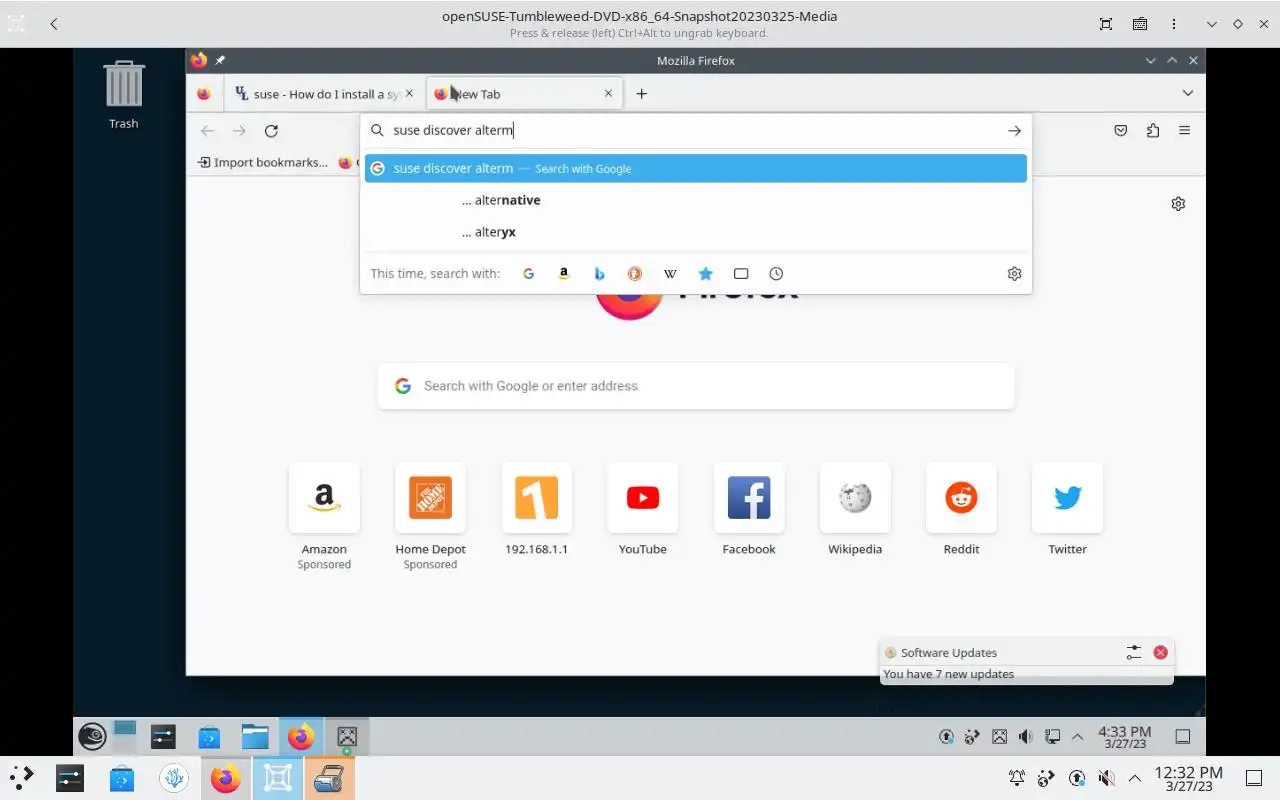This screenshot has height=800, width=1280.
Task: Open three-dot menu in VM viewer bar
Action: pos(1174,24)
